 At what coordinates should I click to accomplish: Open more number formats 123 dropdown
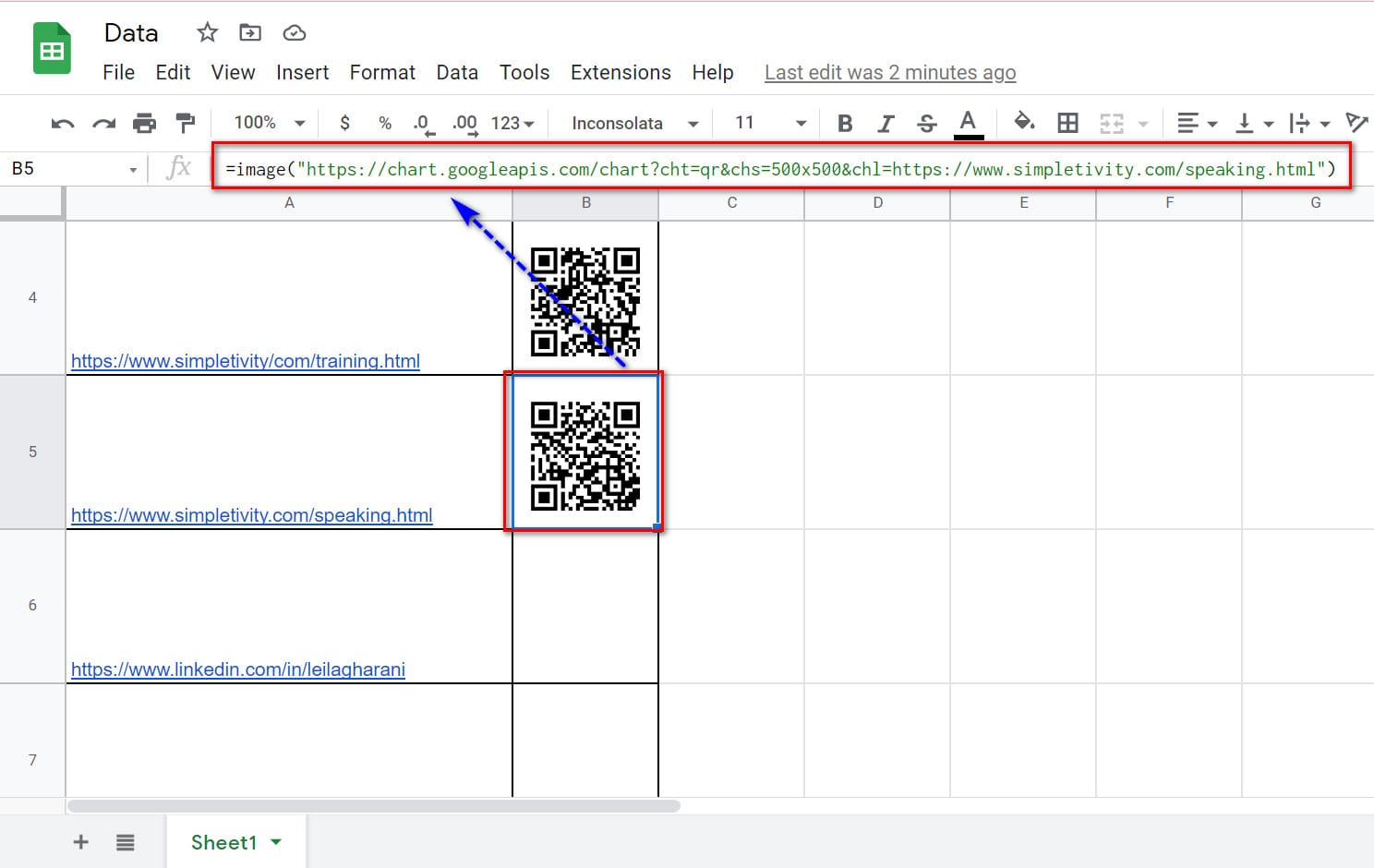pyautogui.click(x=512, y=124)
